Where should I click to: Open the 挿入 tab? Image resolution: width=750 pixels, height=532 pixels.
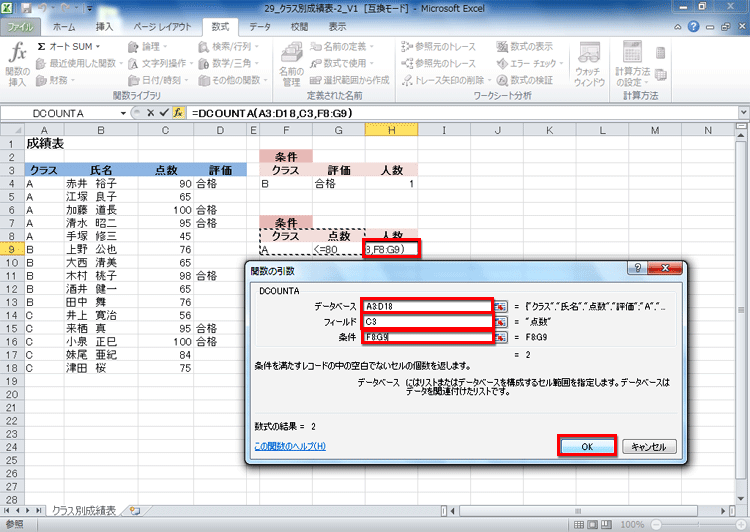pos(104,27)
